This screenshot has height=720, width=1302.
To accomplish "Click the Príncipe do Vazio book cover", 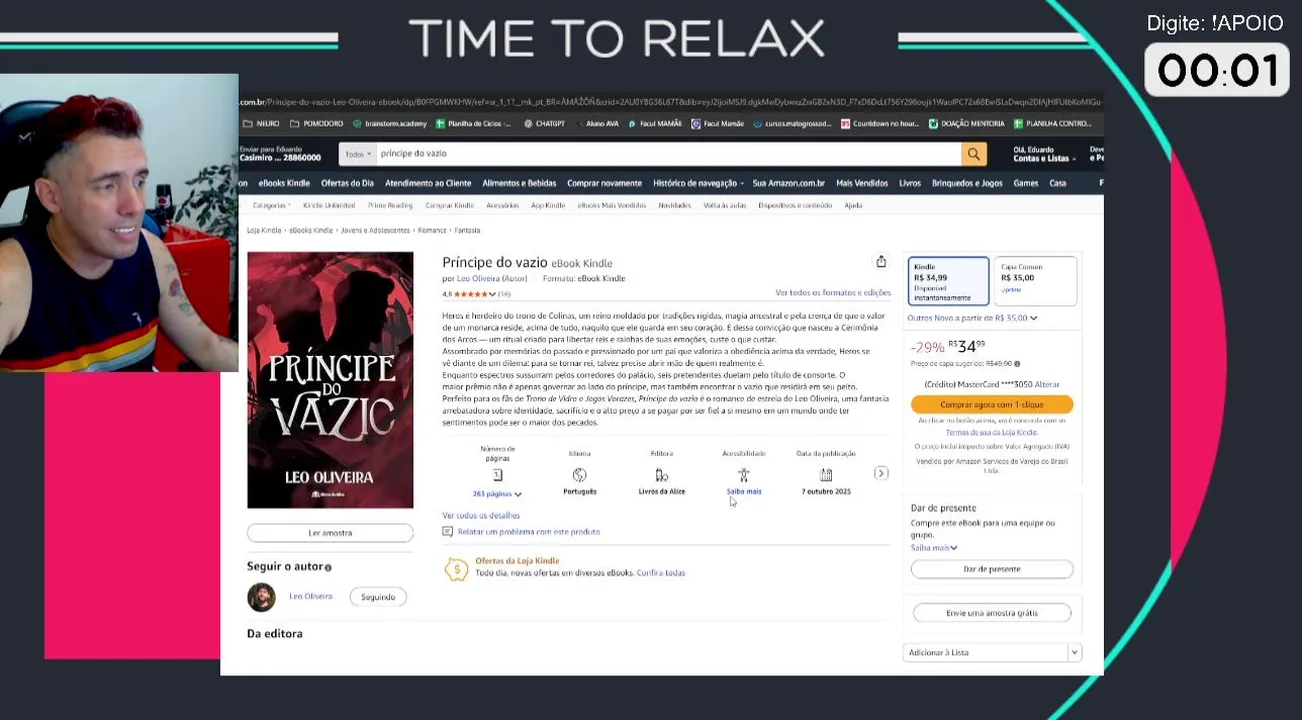I will pyautogui.click(x=330, y=380).
